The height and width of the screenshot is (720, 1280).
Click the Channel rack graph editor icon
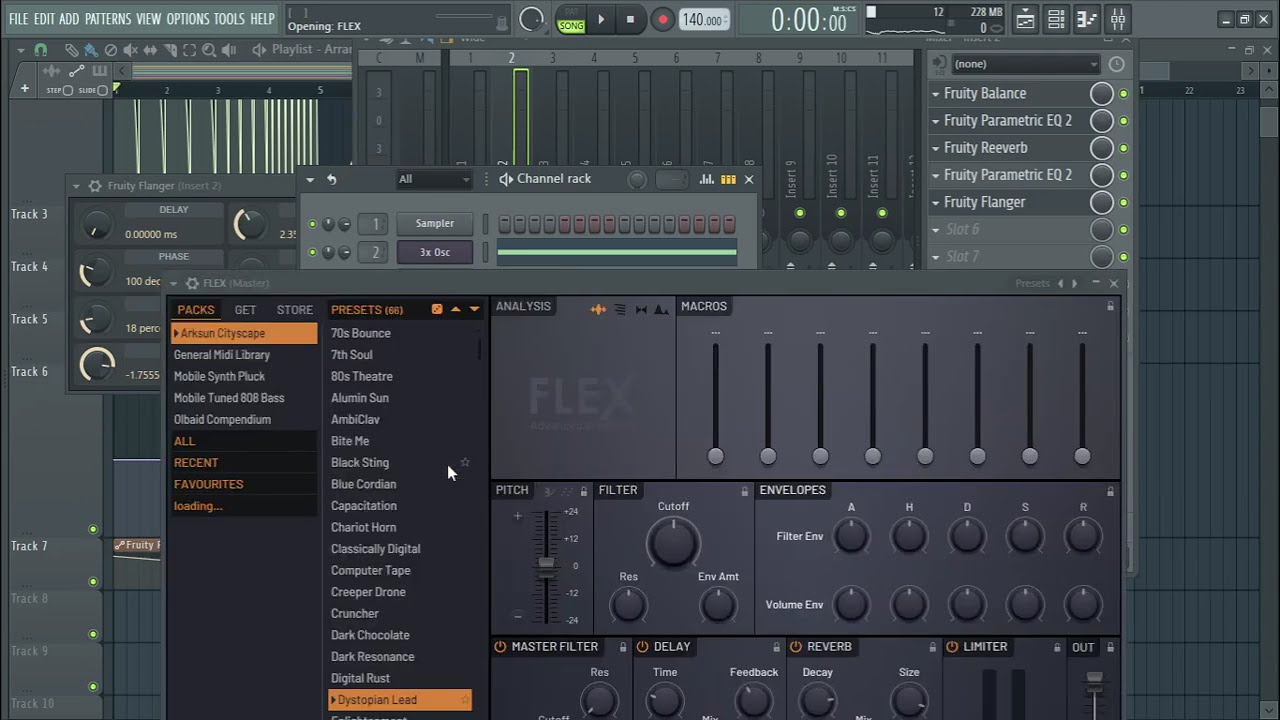pyautogui.click(x=707, y=179)
